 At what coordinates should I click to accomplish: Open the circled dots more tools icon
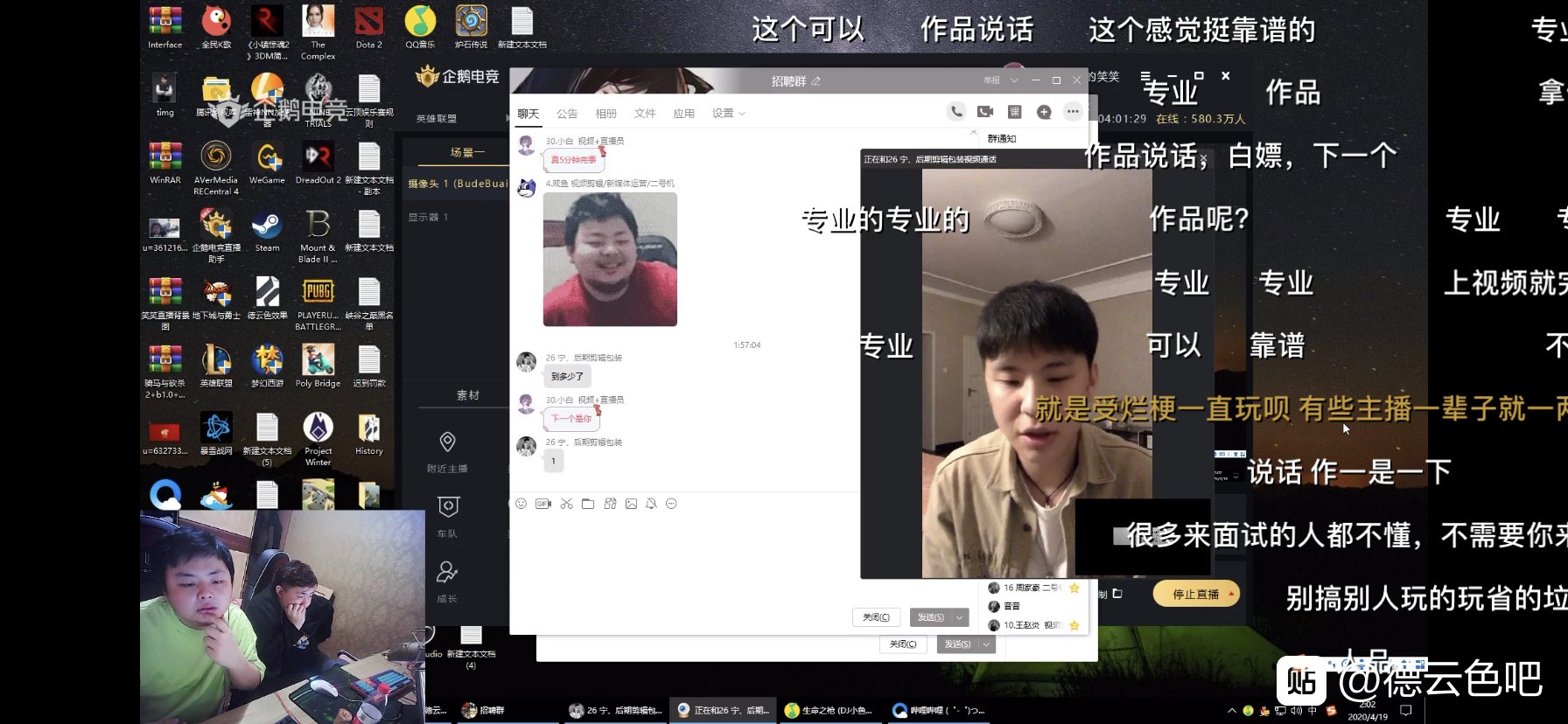[672, 504]
